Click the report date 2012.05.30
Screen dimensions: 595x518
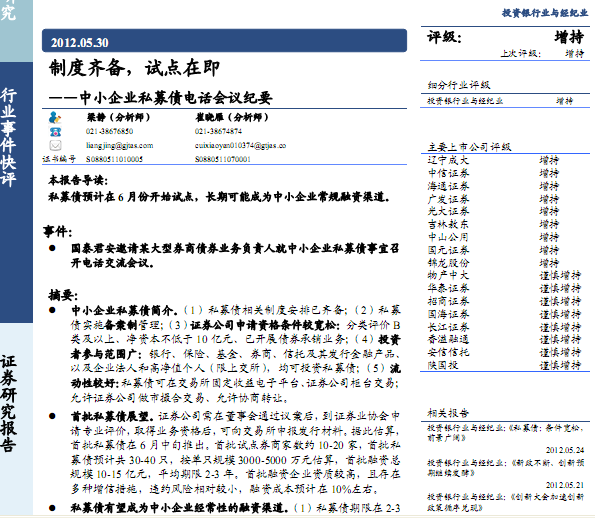(x=80, y=43)
